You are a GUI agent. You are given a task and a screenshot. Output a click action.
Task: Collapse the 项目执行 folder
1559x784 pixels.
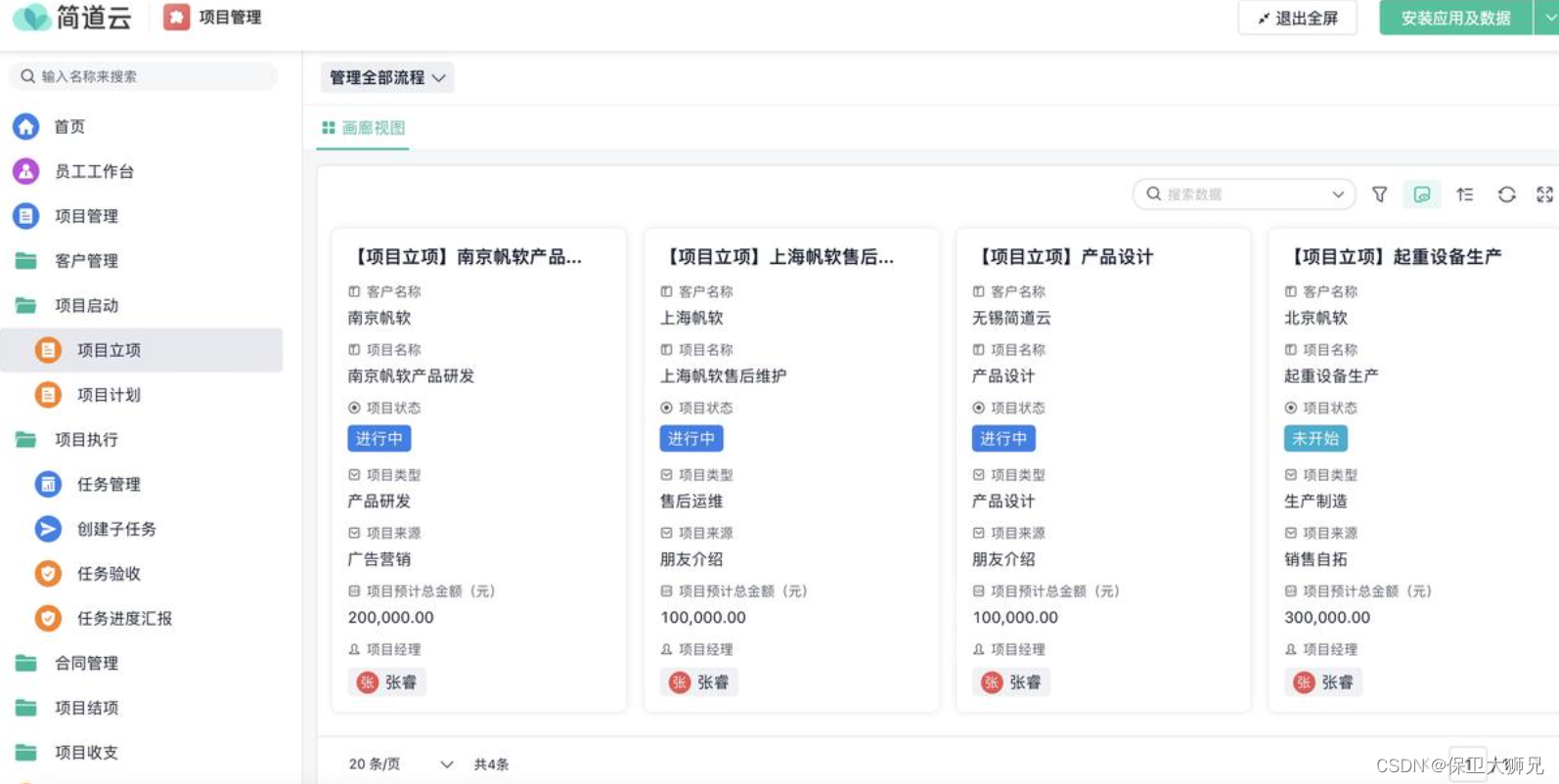[x=86, y=440]
